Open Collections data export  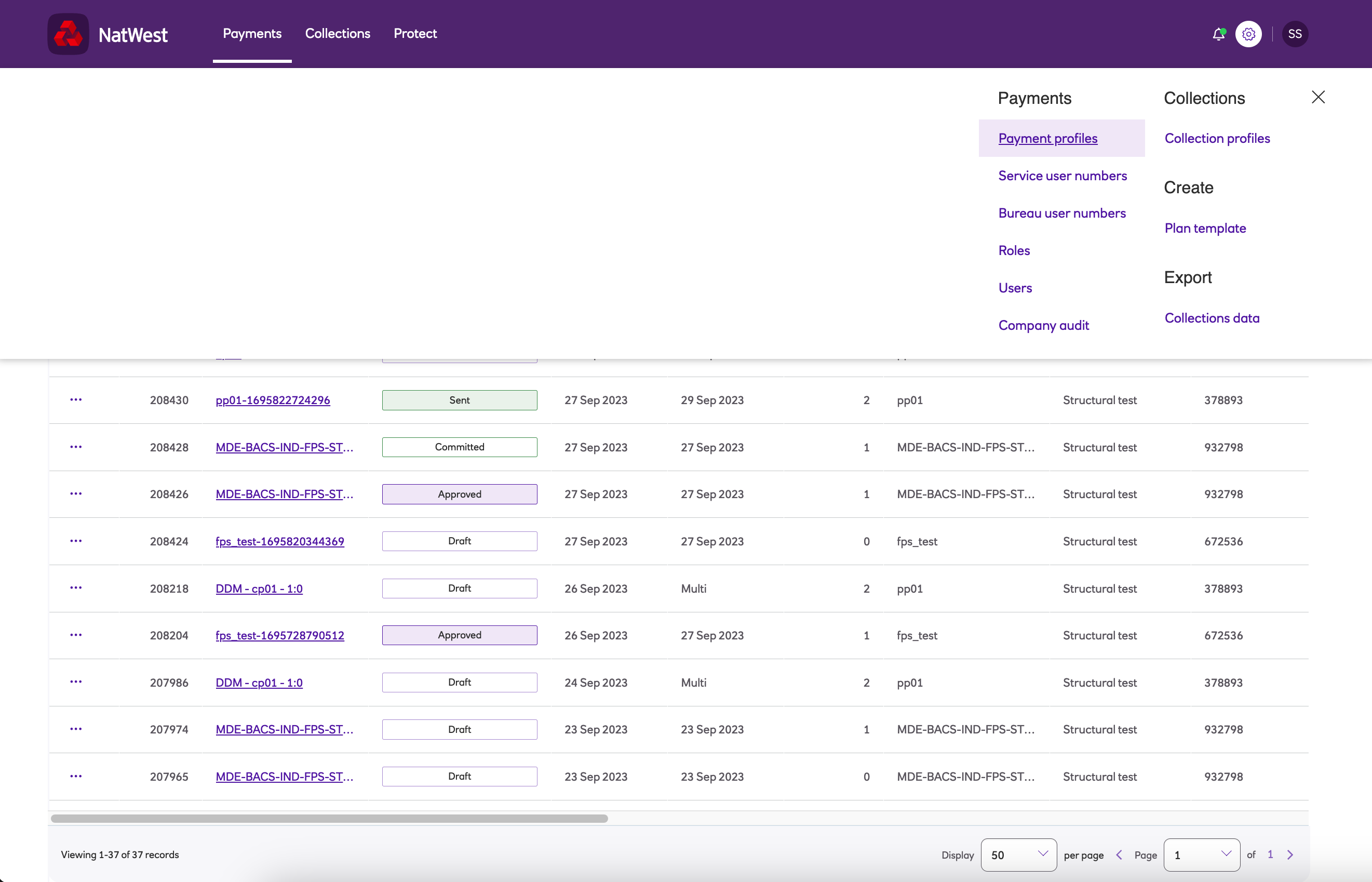pos(1212,318)
